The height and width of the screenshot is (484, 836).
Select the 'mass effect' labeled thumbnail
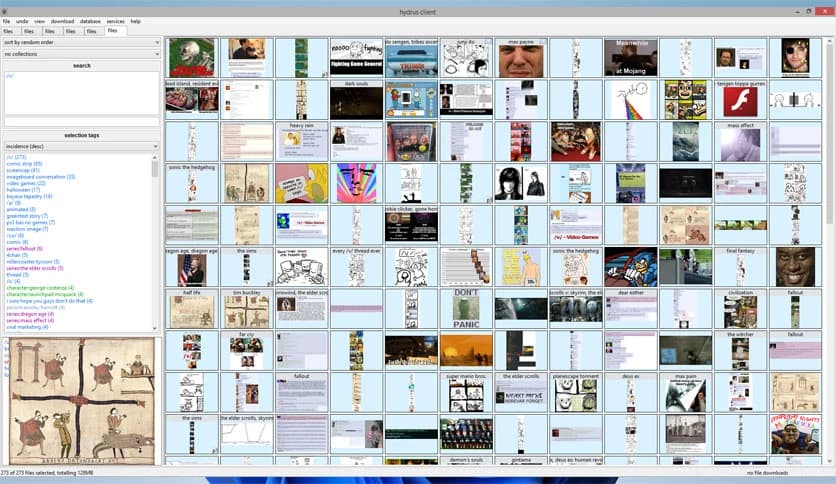pos(741,142)
